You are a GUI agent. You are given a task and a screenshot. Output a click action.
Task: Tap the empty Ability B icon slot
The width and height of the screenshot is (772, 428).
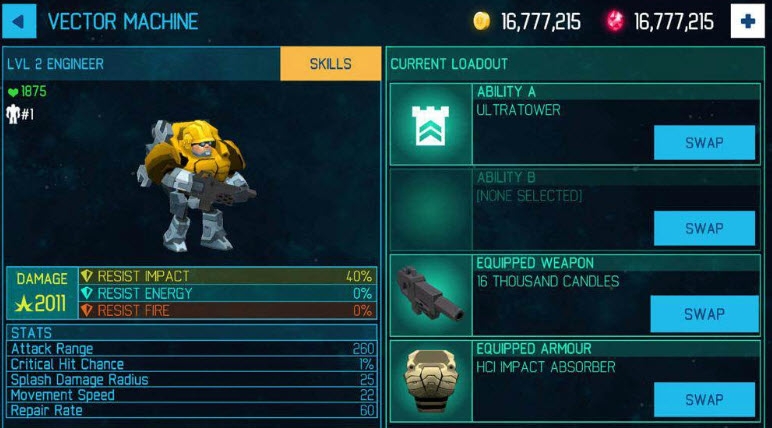click(x=430, y=210)
